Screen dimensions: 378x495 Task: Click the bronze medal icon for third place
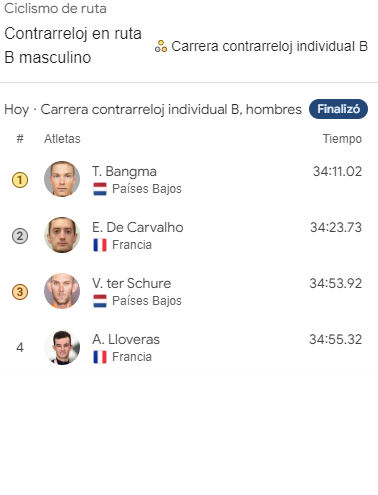pyautogui.click(x=20, y=292)
